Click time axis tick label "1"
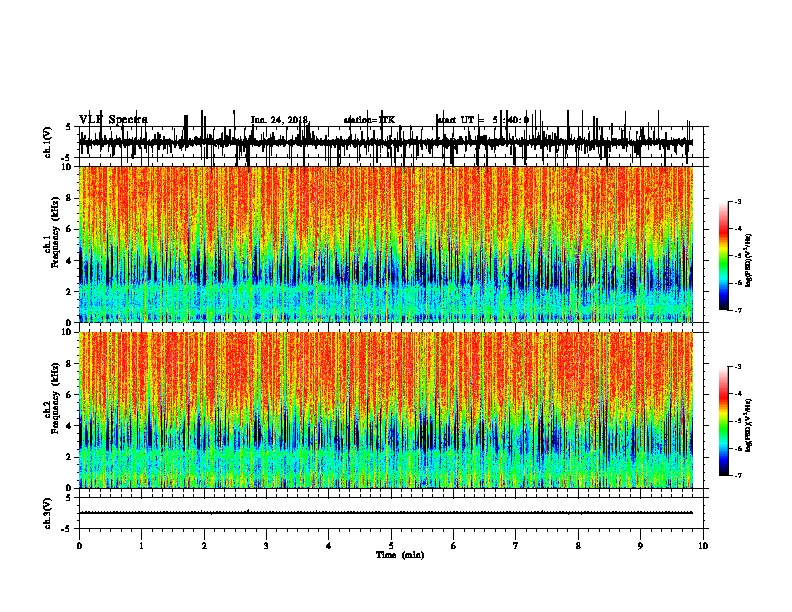Image resolution: width=792 pixels, height=612 pixels. 141,546
